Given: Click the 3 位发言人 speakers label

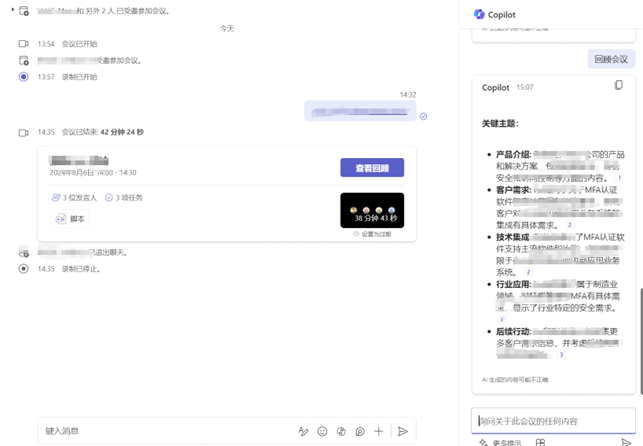Looking at the screenshot, I should 74,198.
